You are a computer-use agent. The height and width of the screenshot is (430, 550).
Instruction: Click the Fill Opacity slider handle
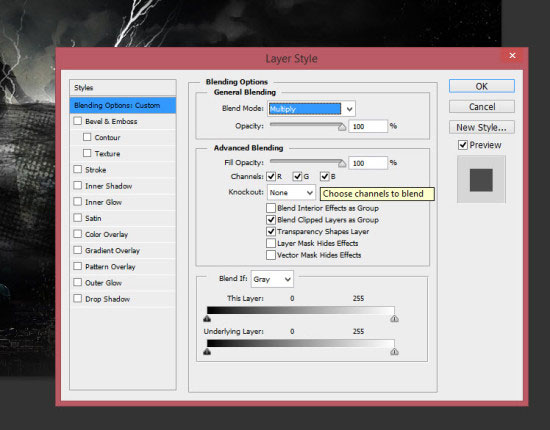click(342, 163)
